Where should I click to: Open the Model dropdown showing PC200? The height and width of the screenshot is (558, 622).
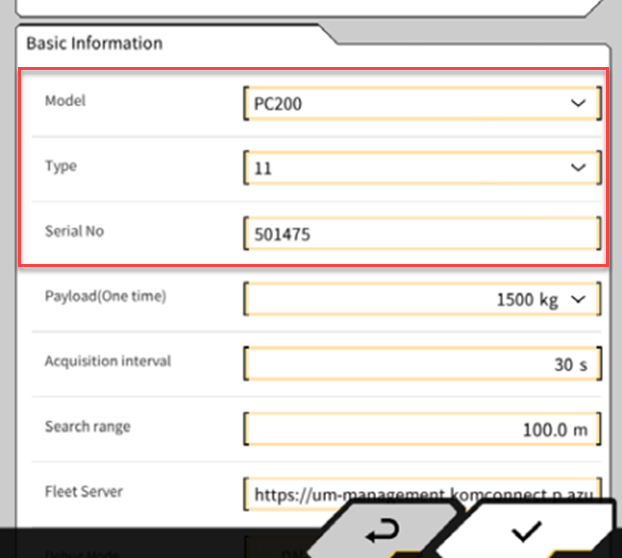[422, 103]
